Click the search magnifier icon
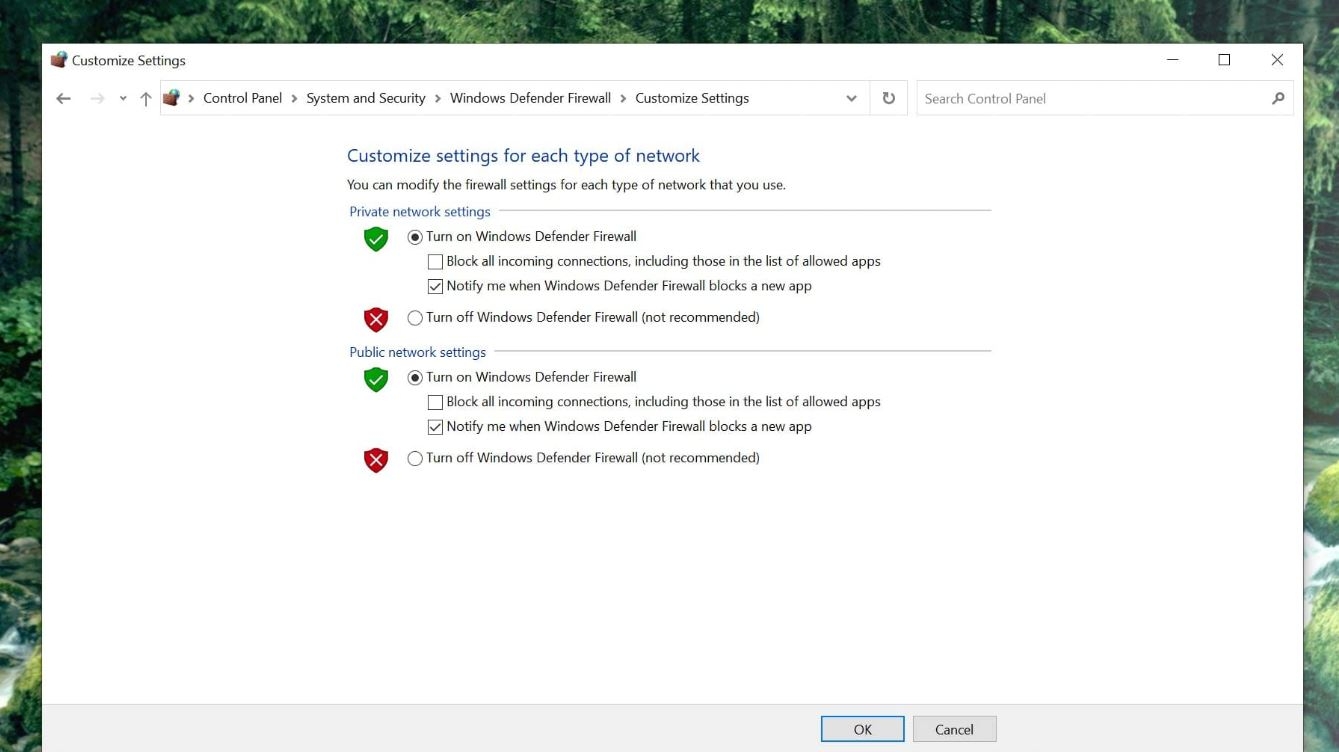1339x752 pixels. pos(1278,98)
